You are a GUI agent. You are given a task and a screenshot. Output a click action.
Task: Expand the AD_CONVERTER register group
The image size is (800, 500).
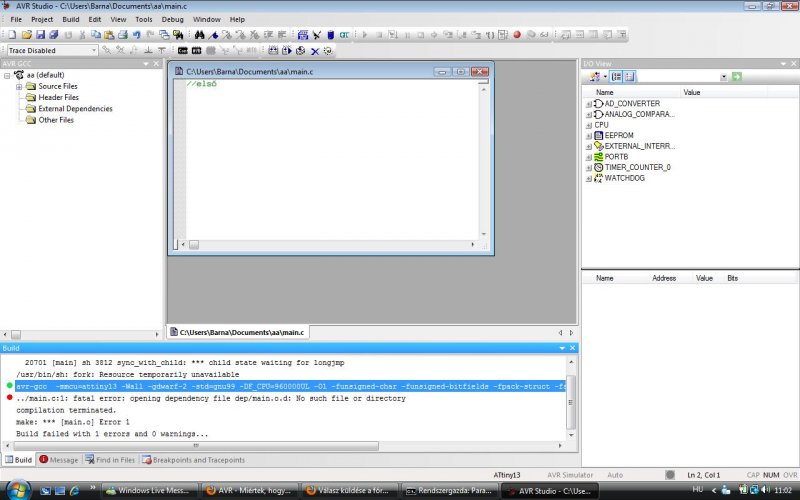(588, 104)
